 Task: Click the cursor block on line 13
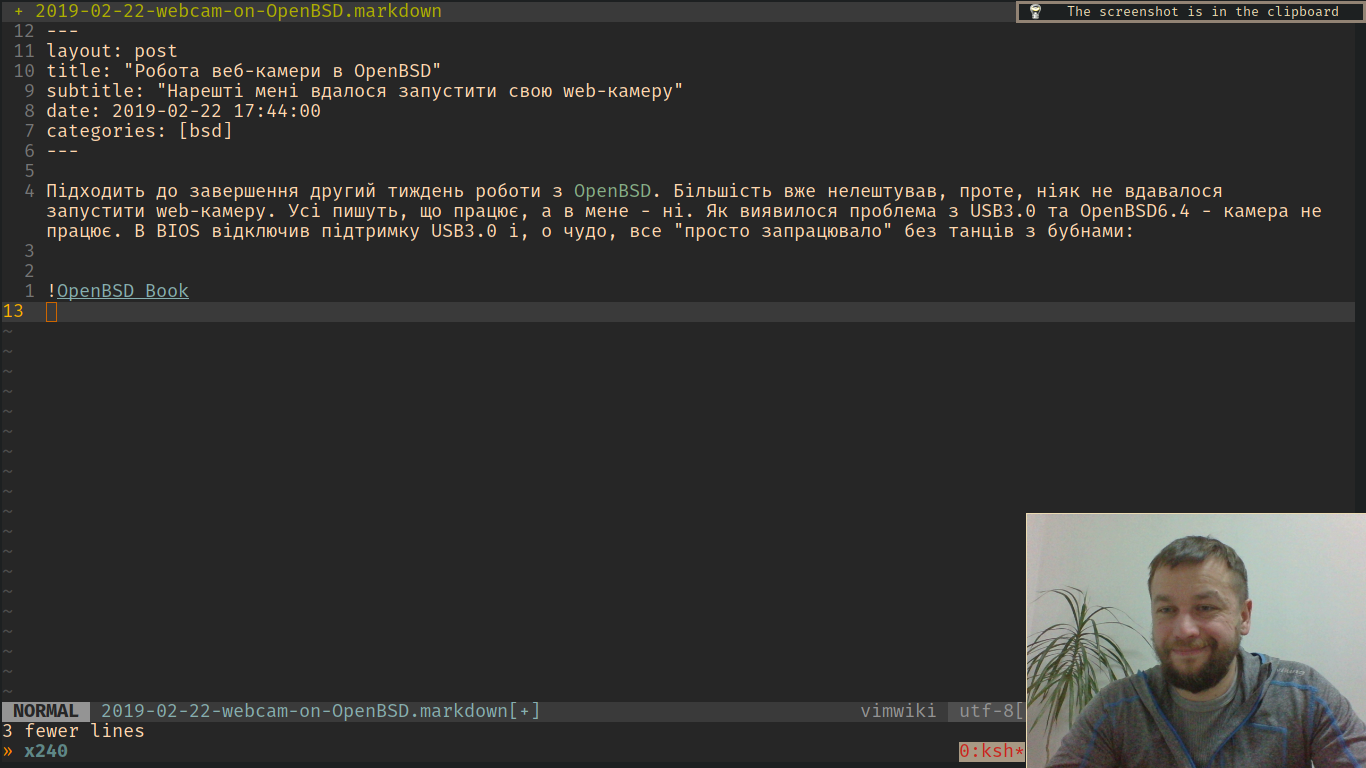click(x=52, y=311)
